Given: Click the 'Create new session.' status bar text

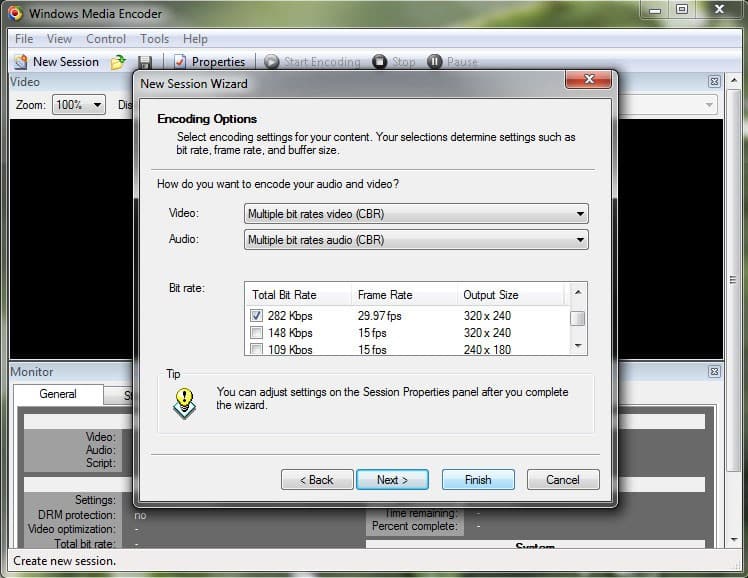Looking at the screenshot, I should click(x=64, y=561).
